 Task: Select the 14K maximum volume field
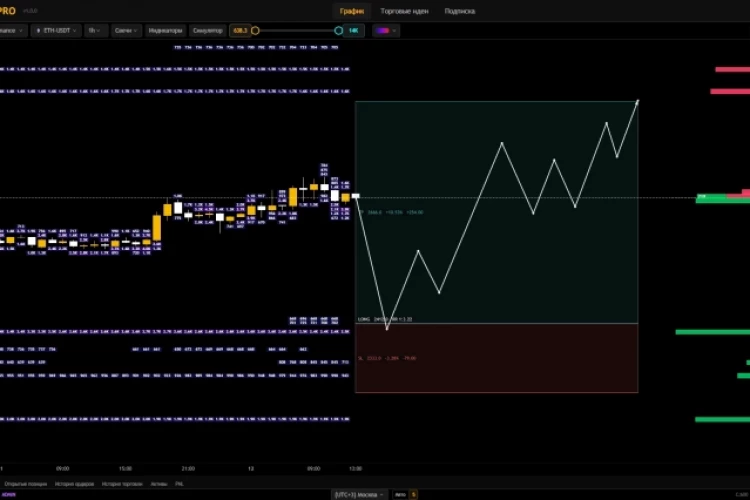(353, 31)
